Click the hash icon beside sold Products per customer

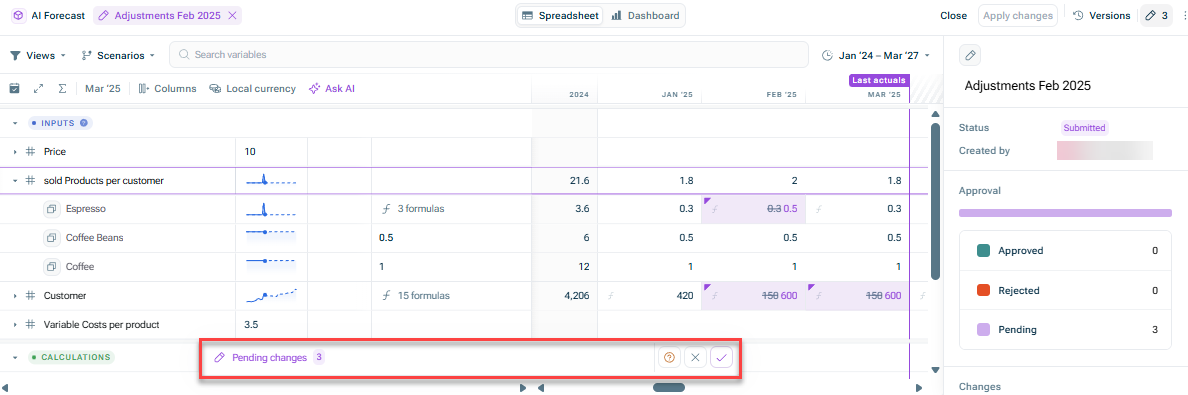(x=31, y=180)
